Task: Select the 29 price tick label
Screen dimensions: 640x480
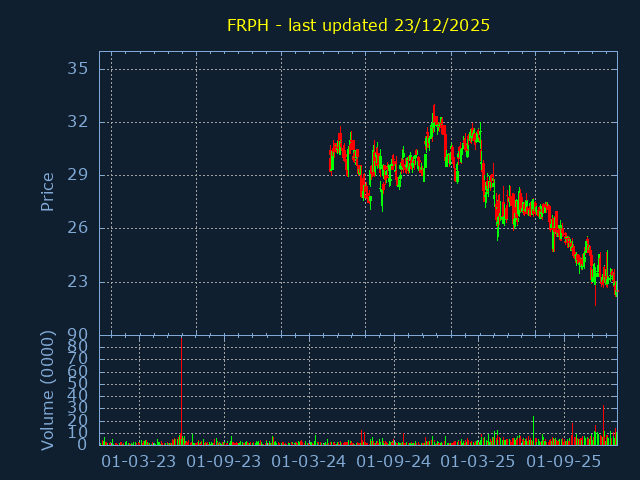Action: [x=78, y=175]
